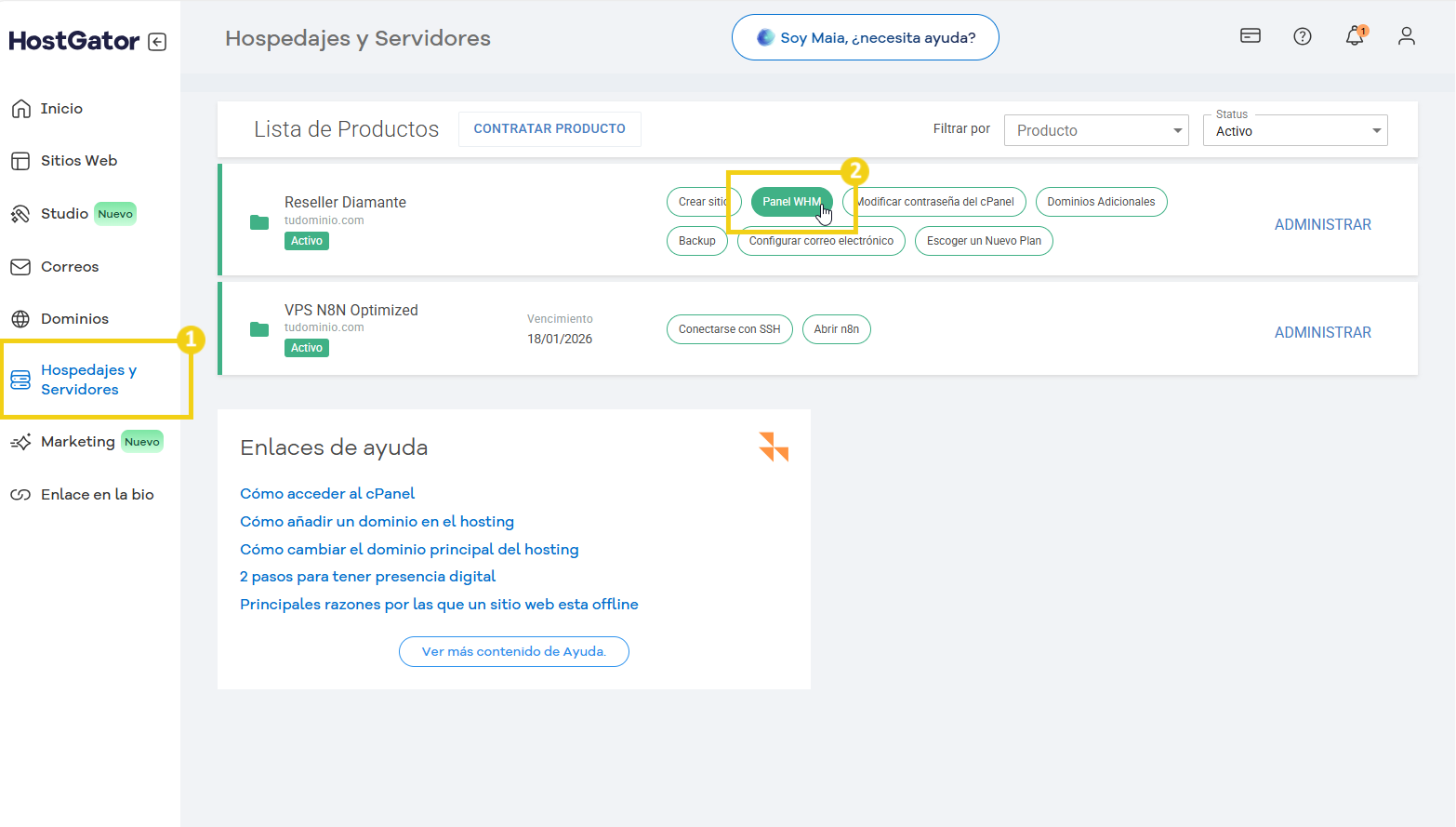This screenshot has height=827, width=1456.
Task: Click the Maia assistant orb icon
Action: click(x=765, y=37)
